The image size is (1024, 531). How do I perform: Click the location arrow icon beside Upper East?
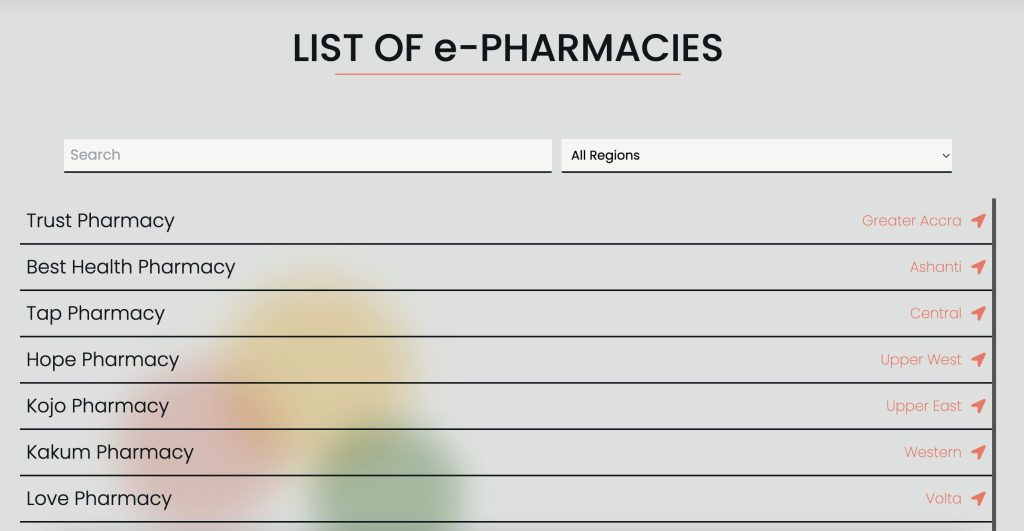point(978,406)
